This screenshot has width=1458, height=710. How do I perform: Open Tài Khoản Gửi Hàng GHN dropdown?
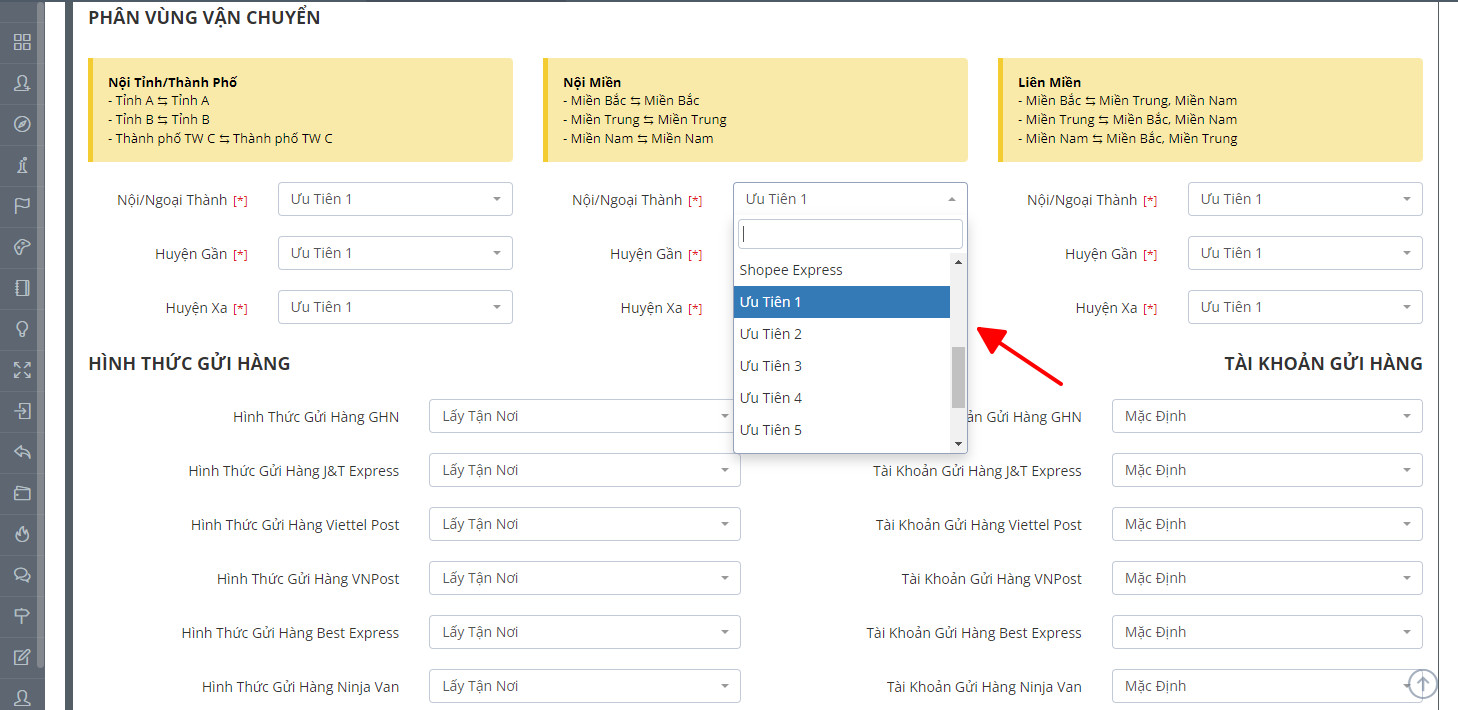tap(1267, 416)
